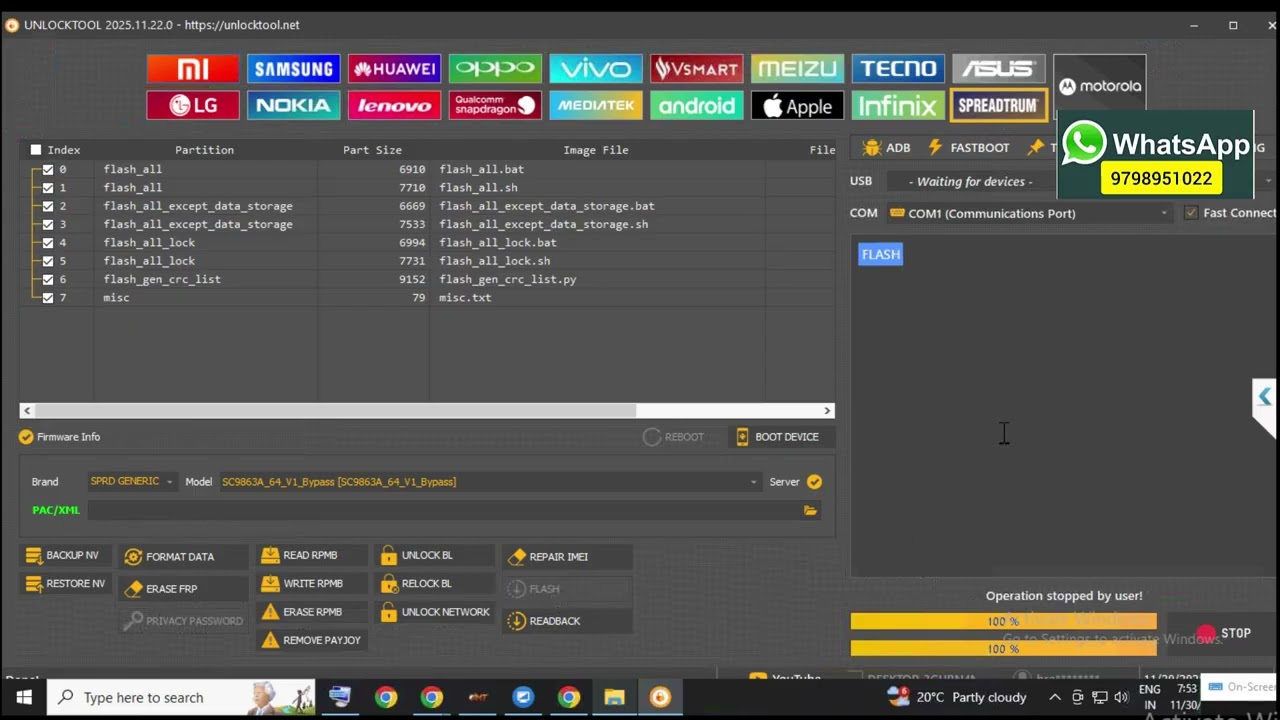
Task: Click the UnlockTool taskbar icon
Action: tap(660, 697)
